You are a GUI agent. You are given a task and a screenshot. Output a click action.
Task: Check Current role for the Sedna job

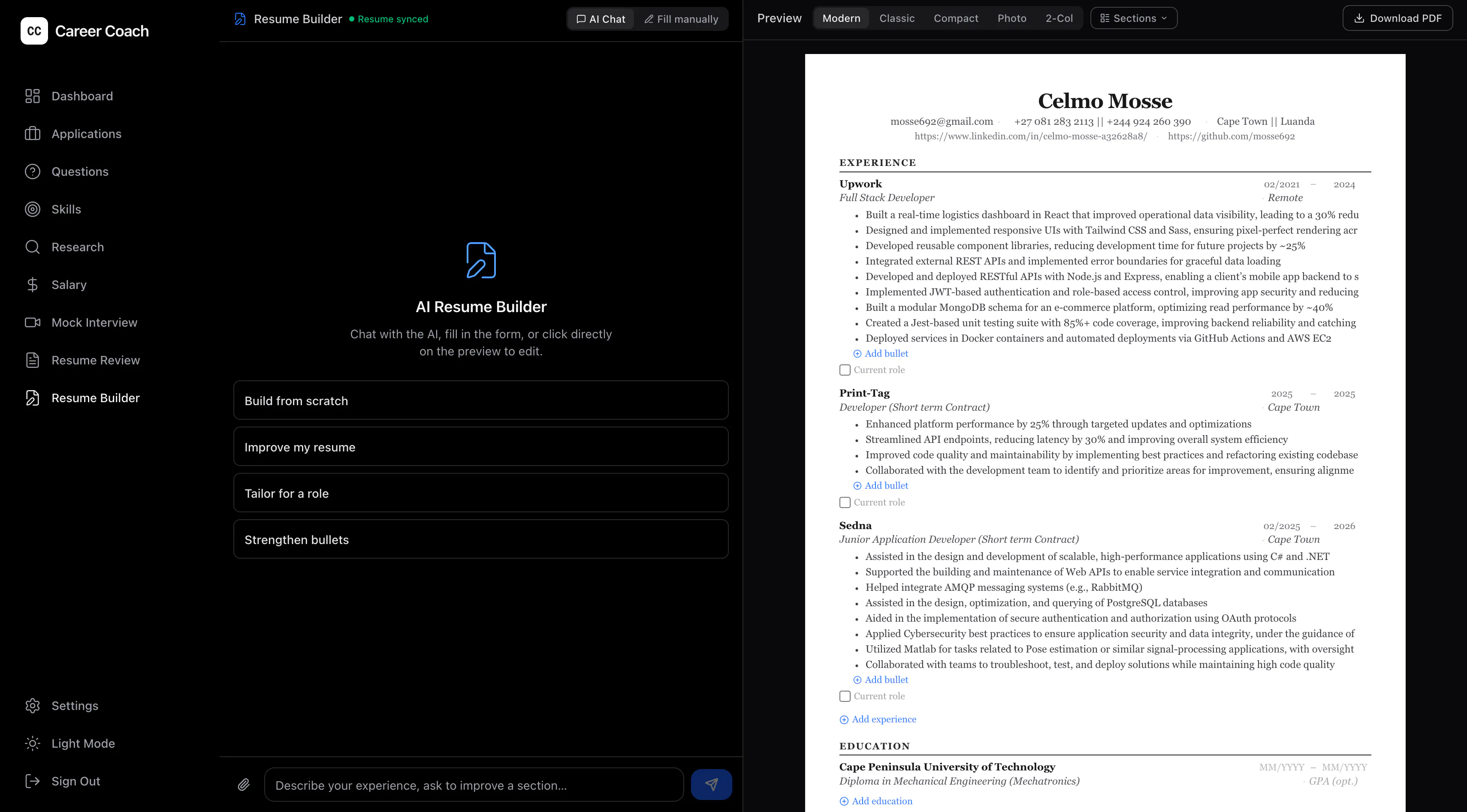(845, 696)
